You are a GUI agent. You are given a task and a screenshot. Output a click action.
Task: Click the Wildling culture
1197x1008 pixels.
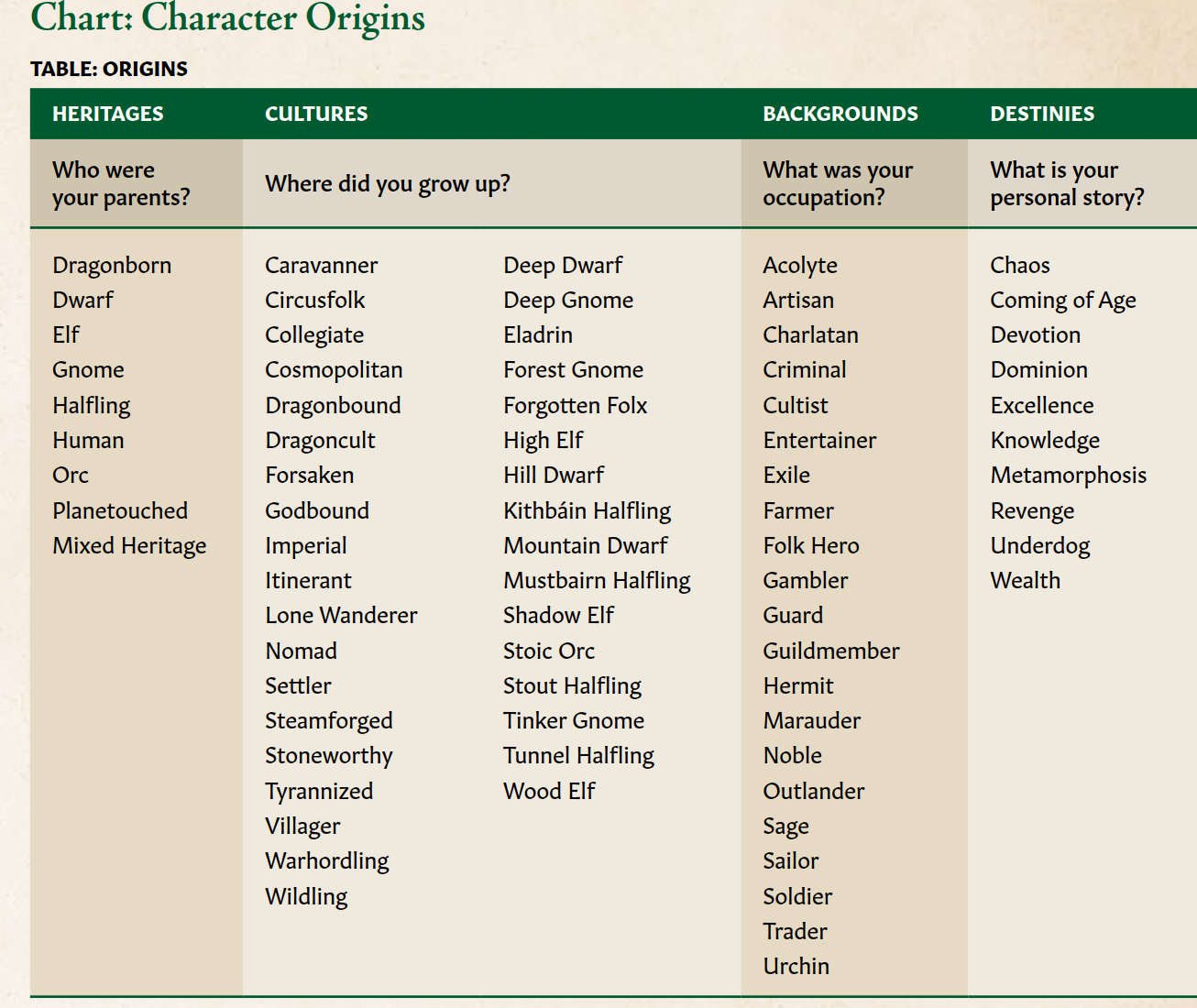pyautogui.click(x=306, y=897)
